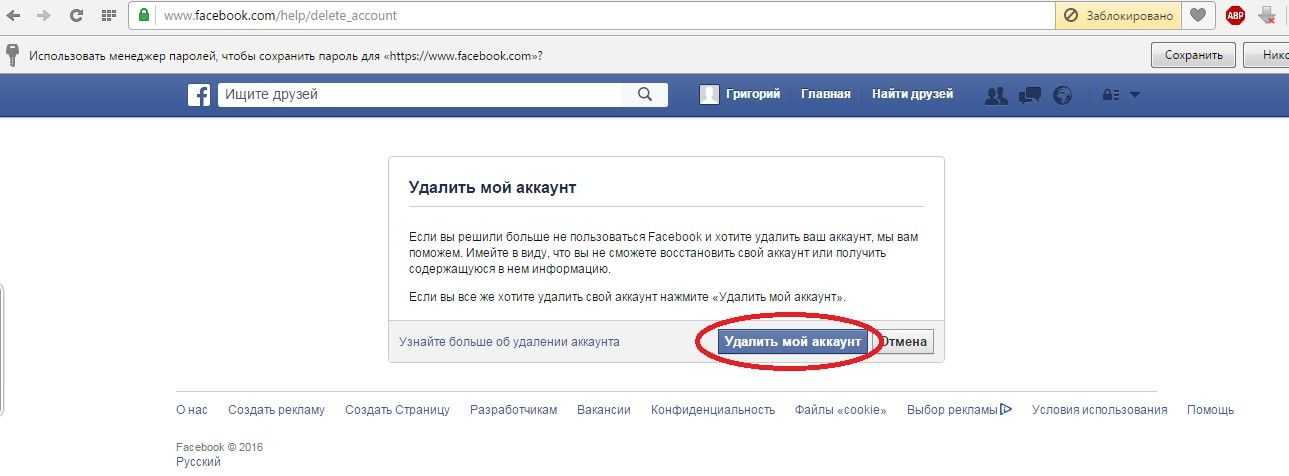Viewport: 1289px width, 476px height.
Task: Open Создать рекламу footer link
Action: pos(276,410)
